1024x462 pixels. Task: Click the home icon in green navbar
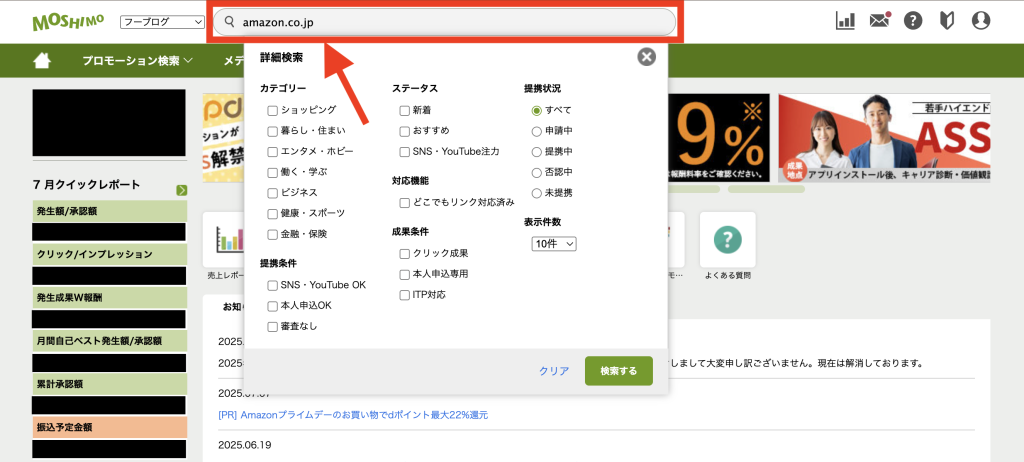pyautogui.click(x=41, y=61)
